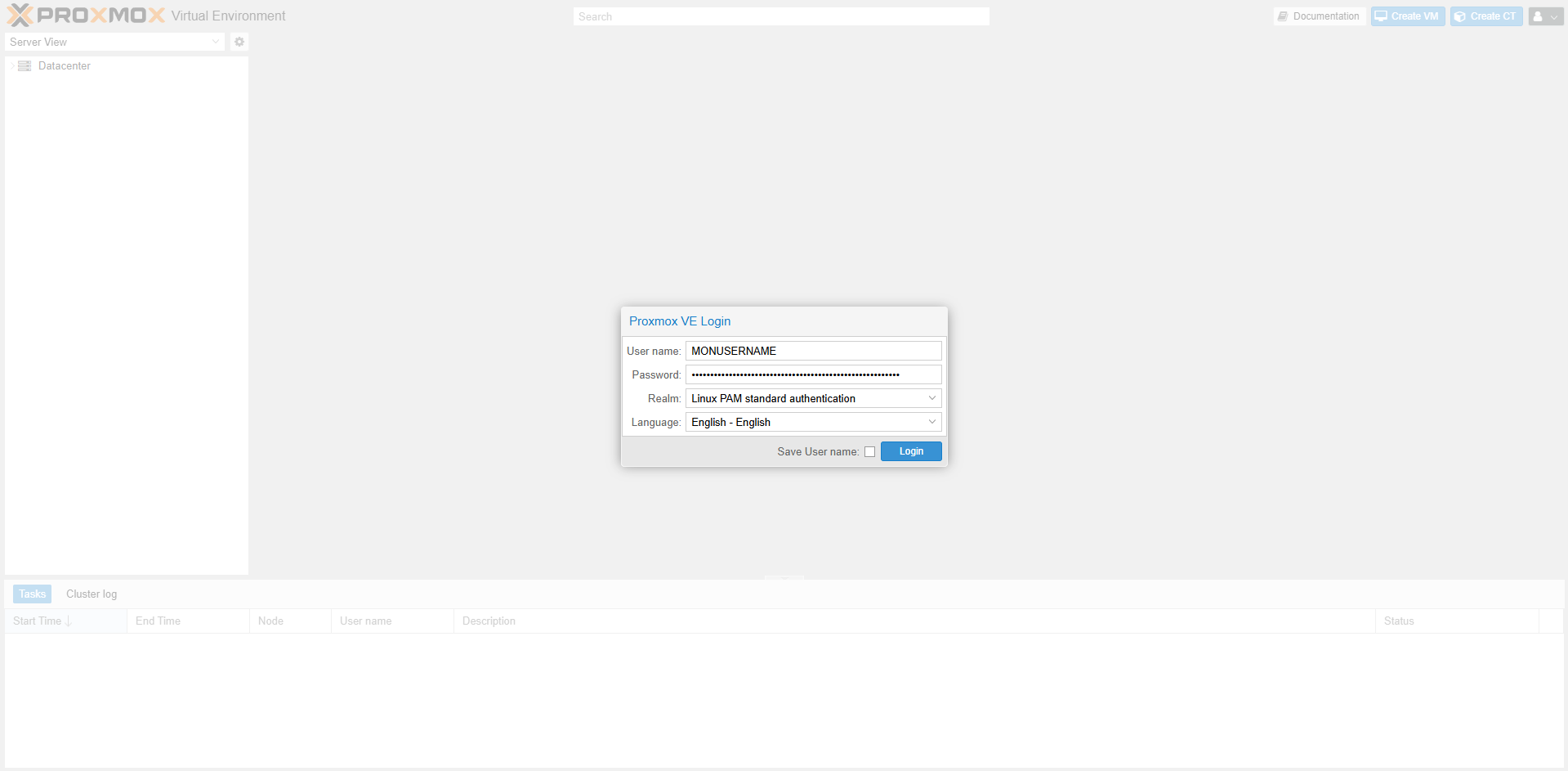This screenshot has width=1568, height=771.
Task: Click the Status column header
Action: click(1399, 621)
